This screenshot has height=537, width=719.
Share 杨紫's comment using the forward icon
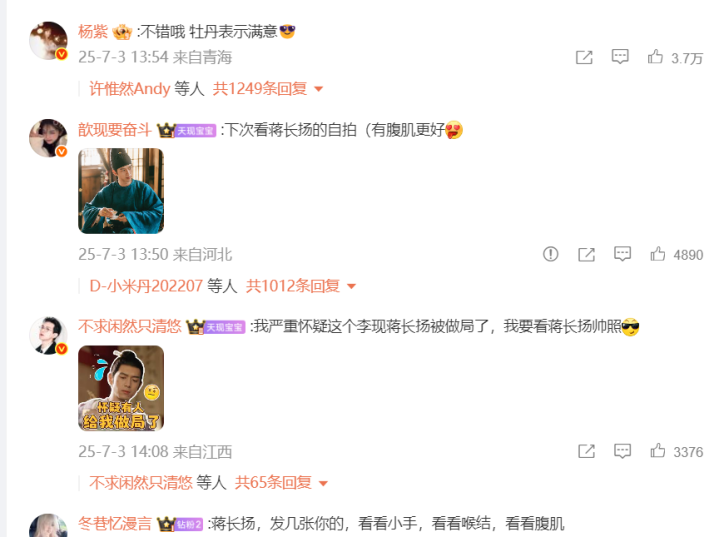(584, 57)
